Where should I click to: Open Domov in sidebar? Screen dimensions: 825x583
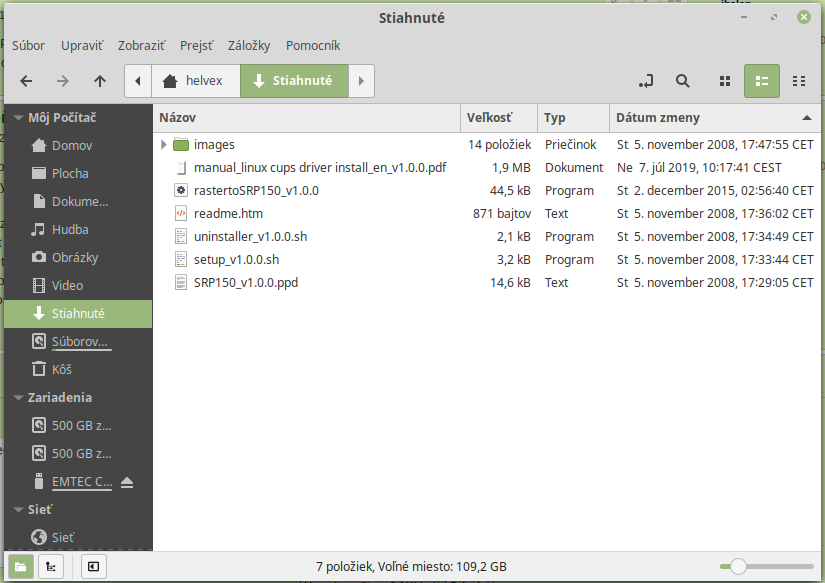(78, 146)
